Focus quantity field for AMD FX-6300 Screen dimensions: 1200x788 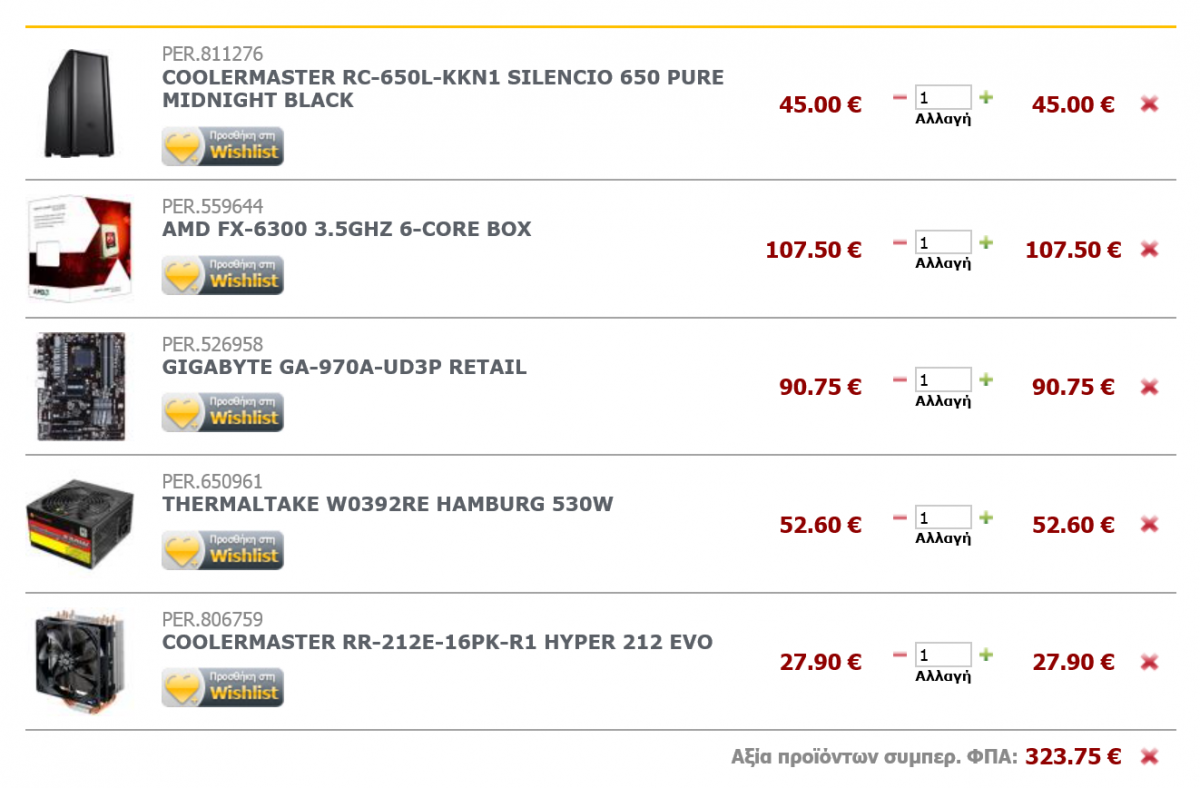[943, 242]
